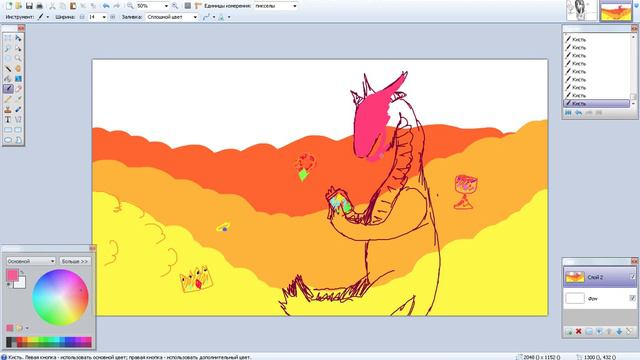Select the Zoom magnifier tool in toolbox
Viewport: 640px width, 360px height.
[18, 58]
